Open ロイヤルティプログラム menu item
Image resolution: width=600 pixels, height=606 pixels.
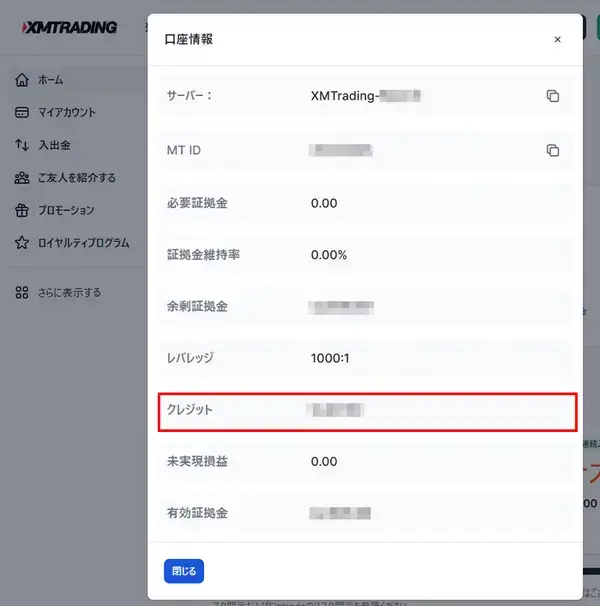coord(84,243)
